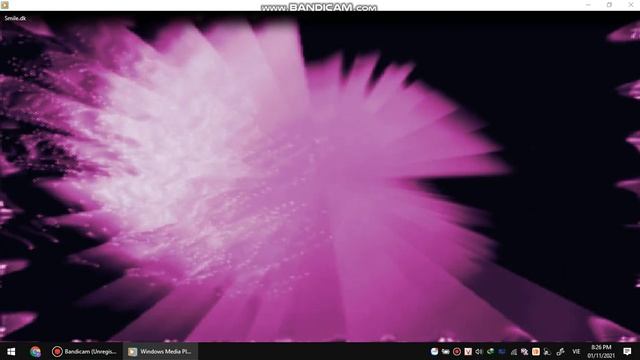The width and height of the screenshot is (640, 360).
Task: Click the battery status tray icon
Action: 445,351
